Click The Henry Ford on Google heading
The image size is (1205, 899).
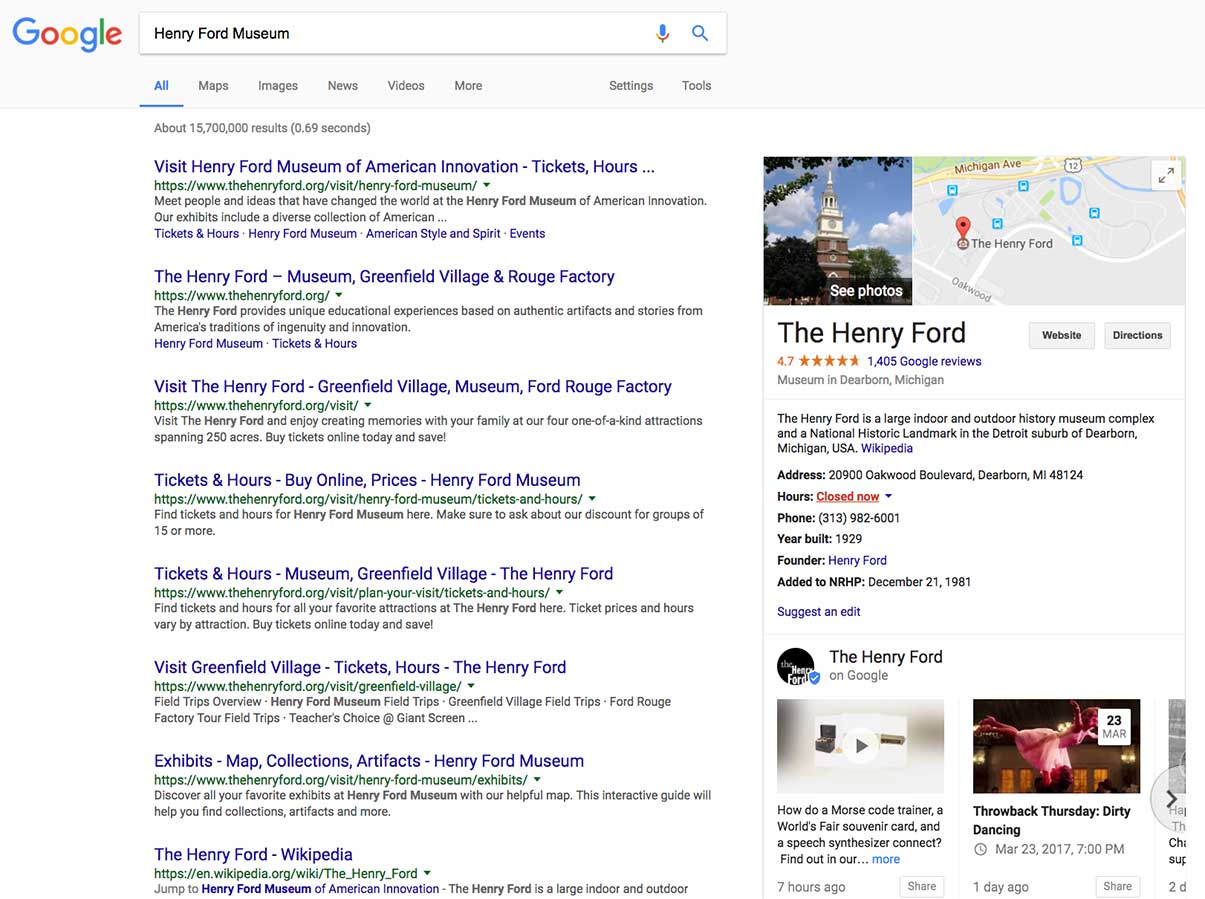coord(886,657)
